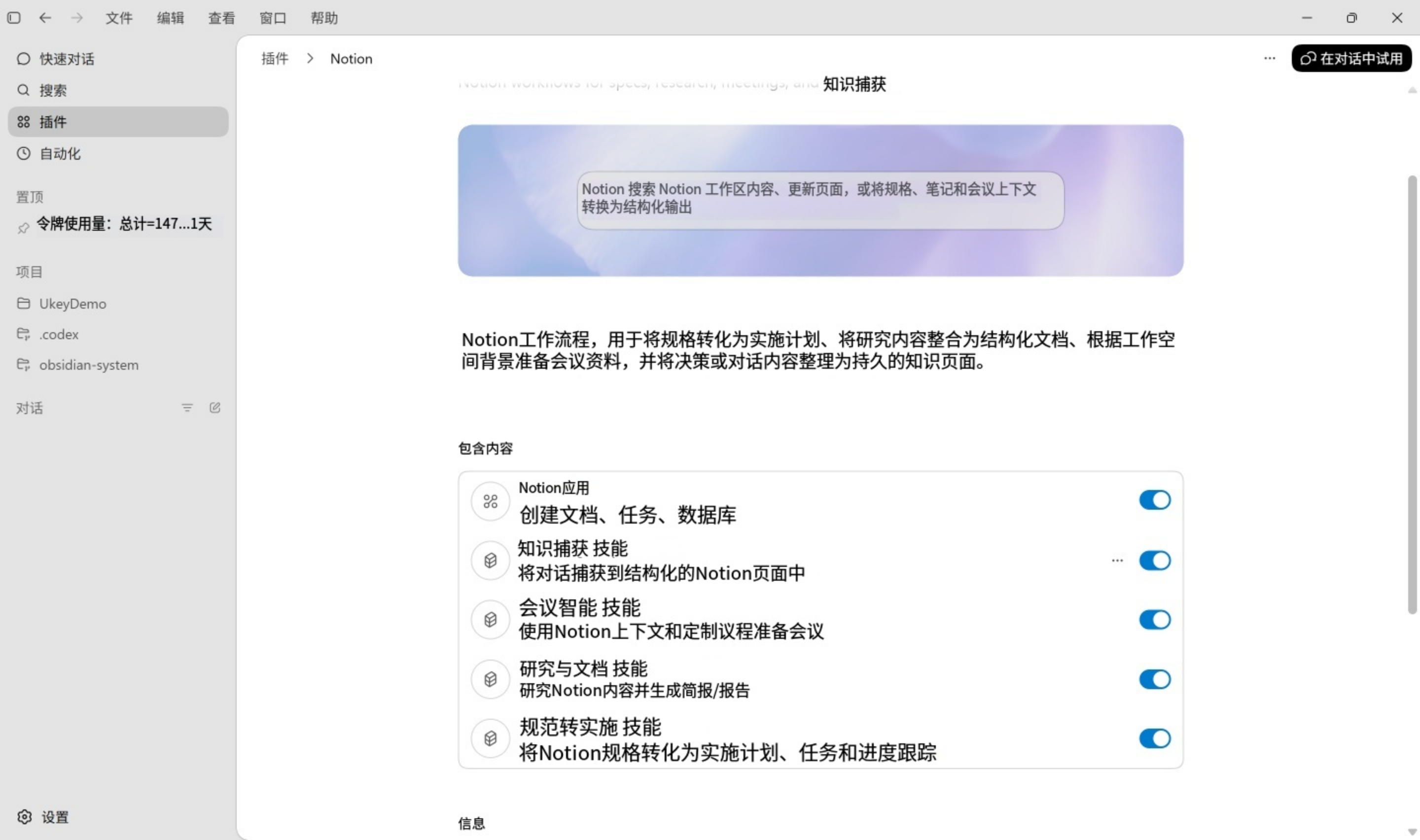Viewport: 1420px width, 840px height.
Task: Open 自动化 in the sidebar
Action: [118, 153]
